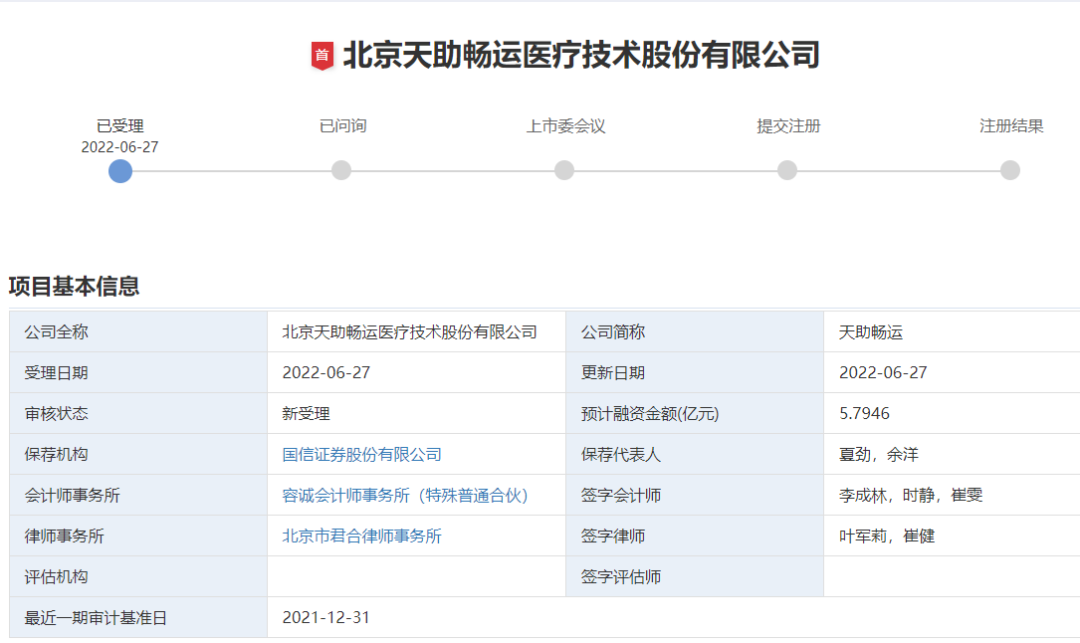Click the 更新日期 label cell

pos(694,372)
